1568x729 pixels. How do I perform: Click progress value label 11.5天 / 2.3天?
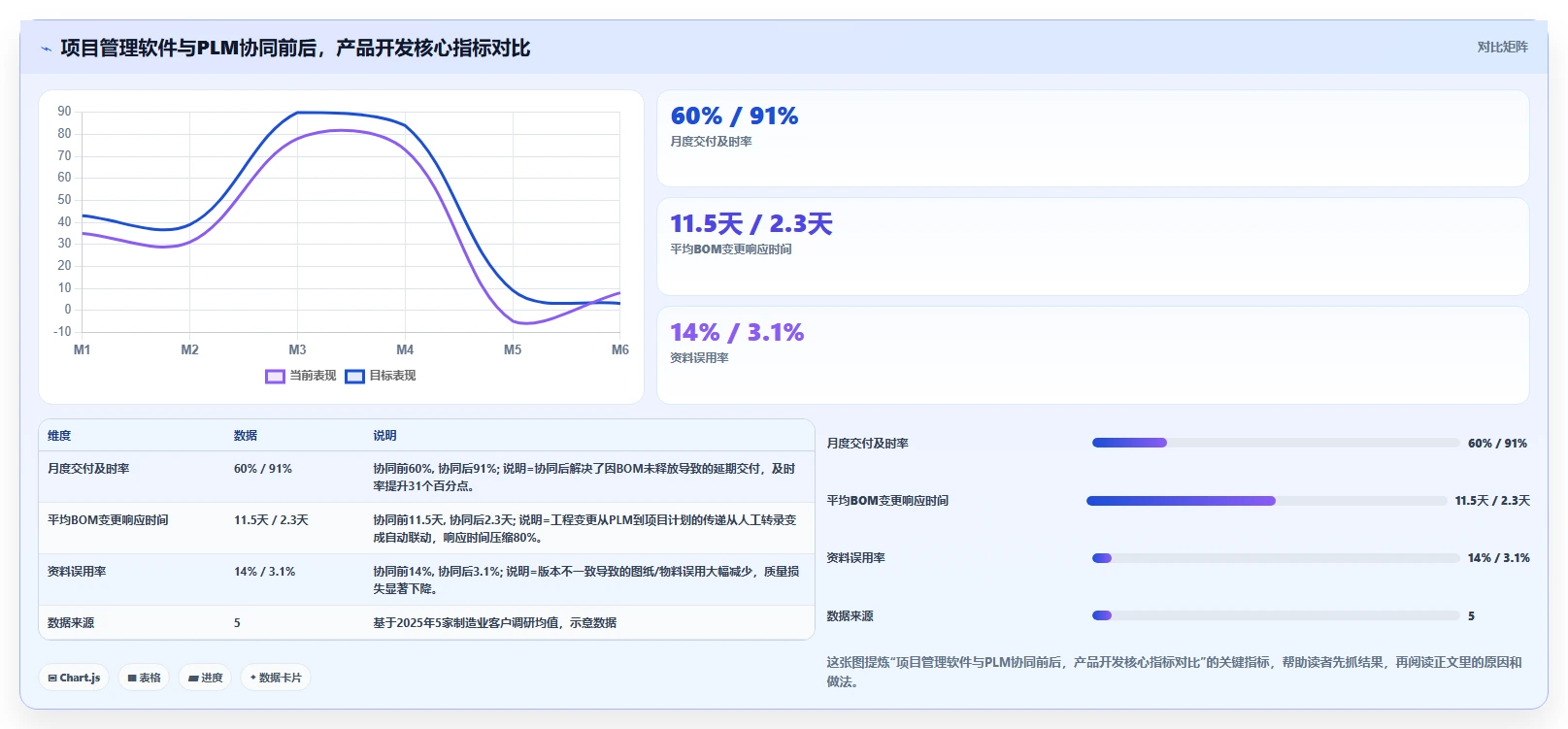click(x=1492, y=501)
